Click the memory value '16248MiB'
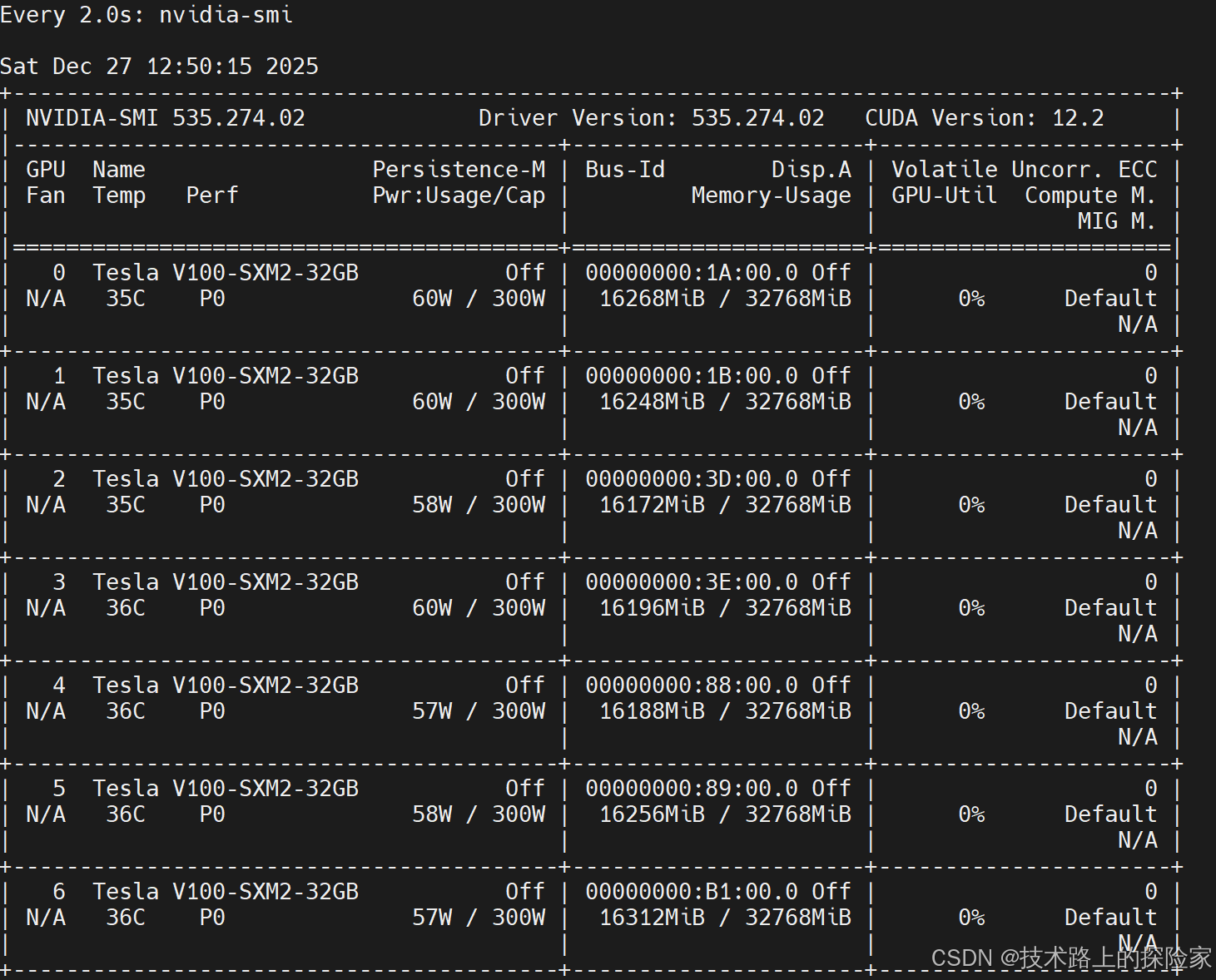 [653, 402]
